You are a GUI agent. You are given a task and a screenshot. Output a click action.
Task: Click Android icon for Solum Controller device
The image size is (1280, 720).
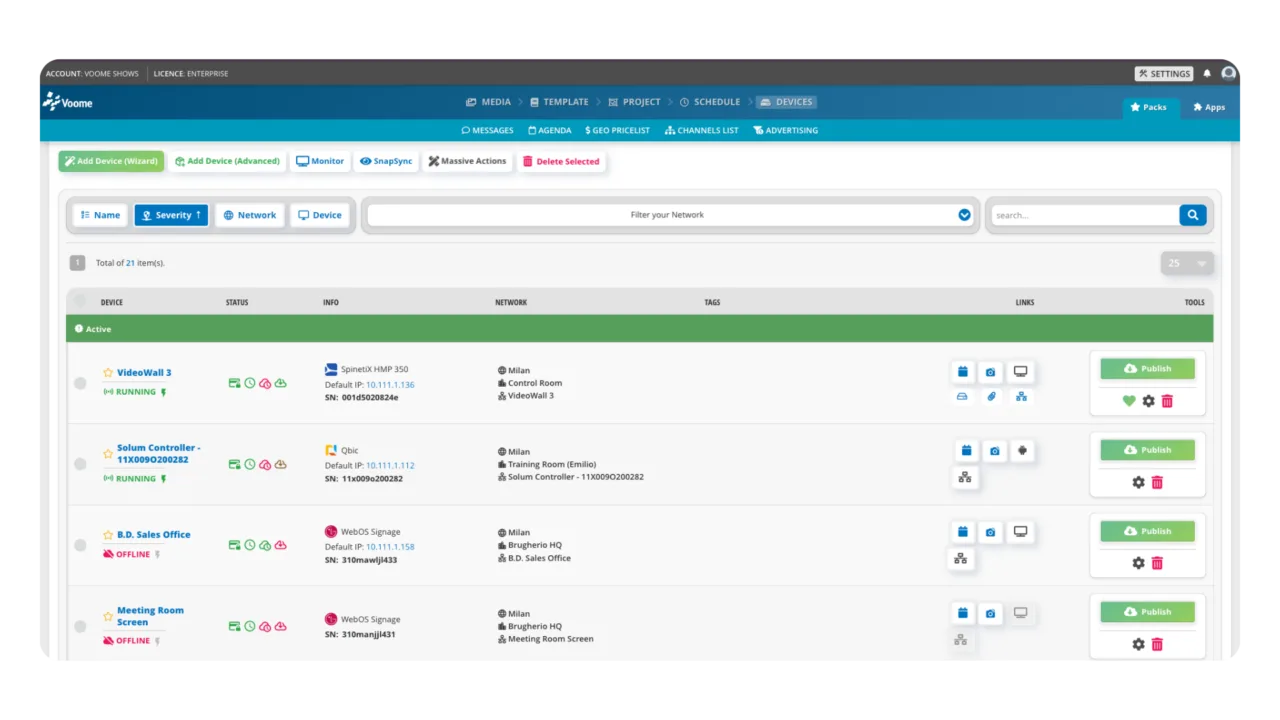click(1022, 451)
